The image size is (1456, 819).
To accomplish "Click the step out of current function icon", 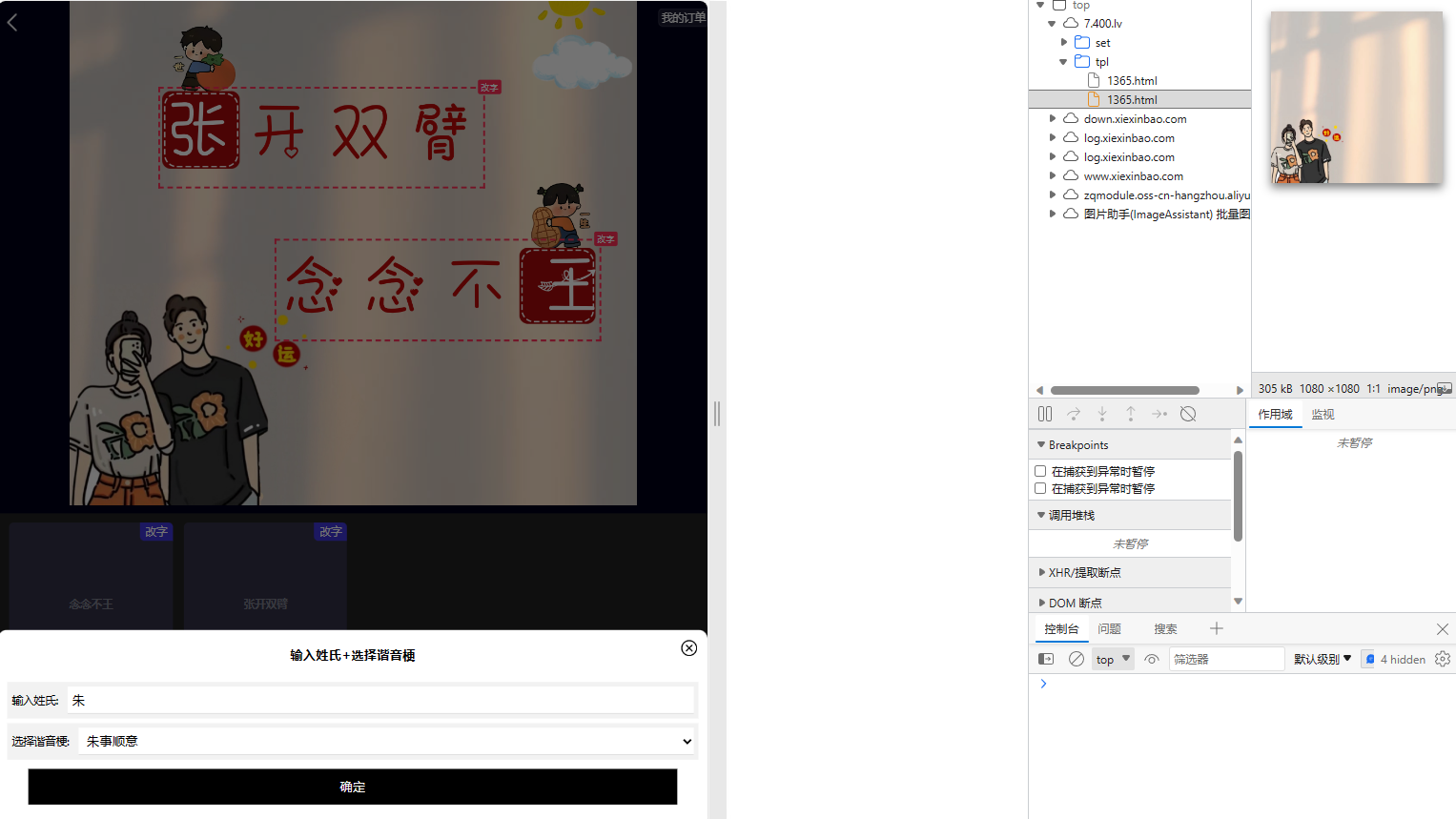I will coord(1131,414).
